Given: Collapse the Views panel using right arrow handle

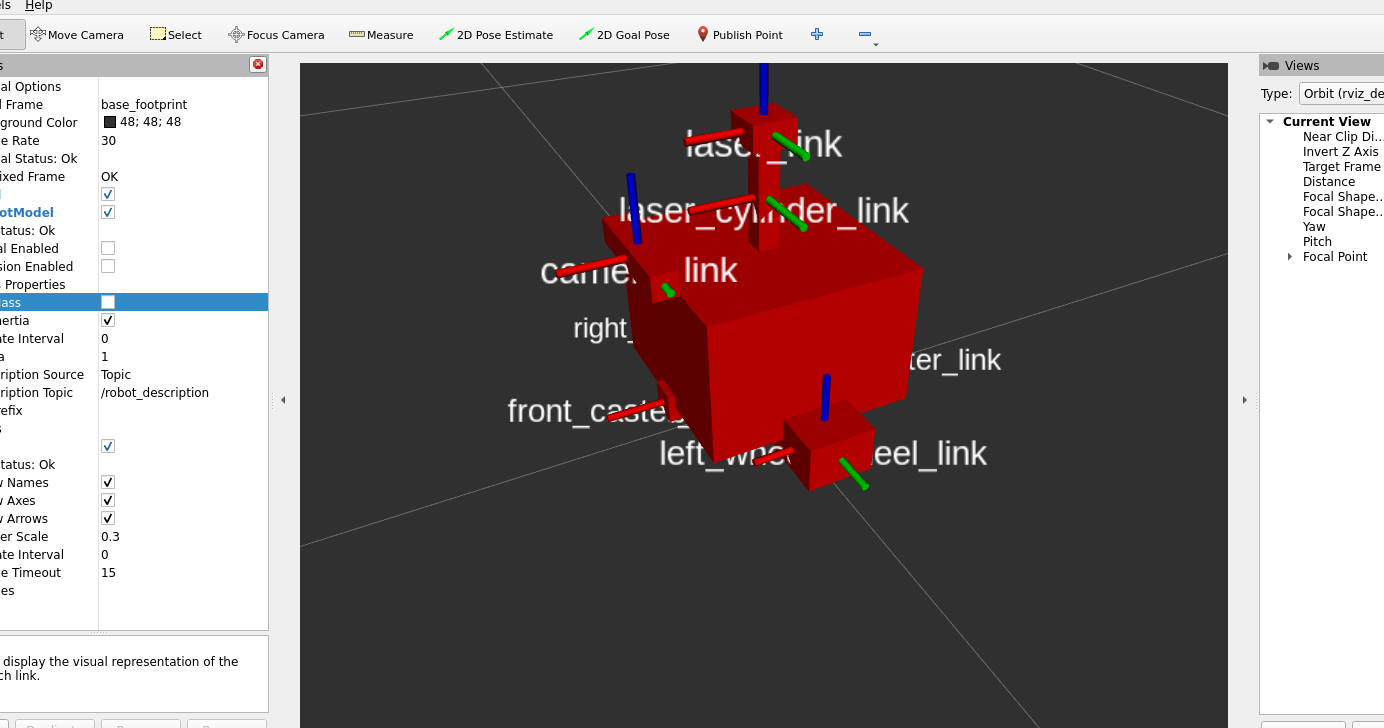Looking at the screenshot, I should [1244, 400].
